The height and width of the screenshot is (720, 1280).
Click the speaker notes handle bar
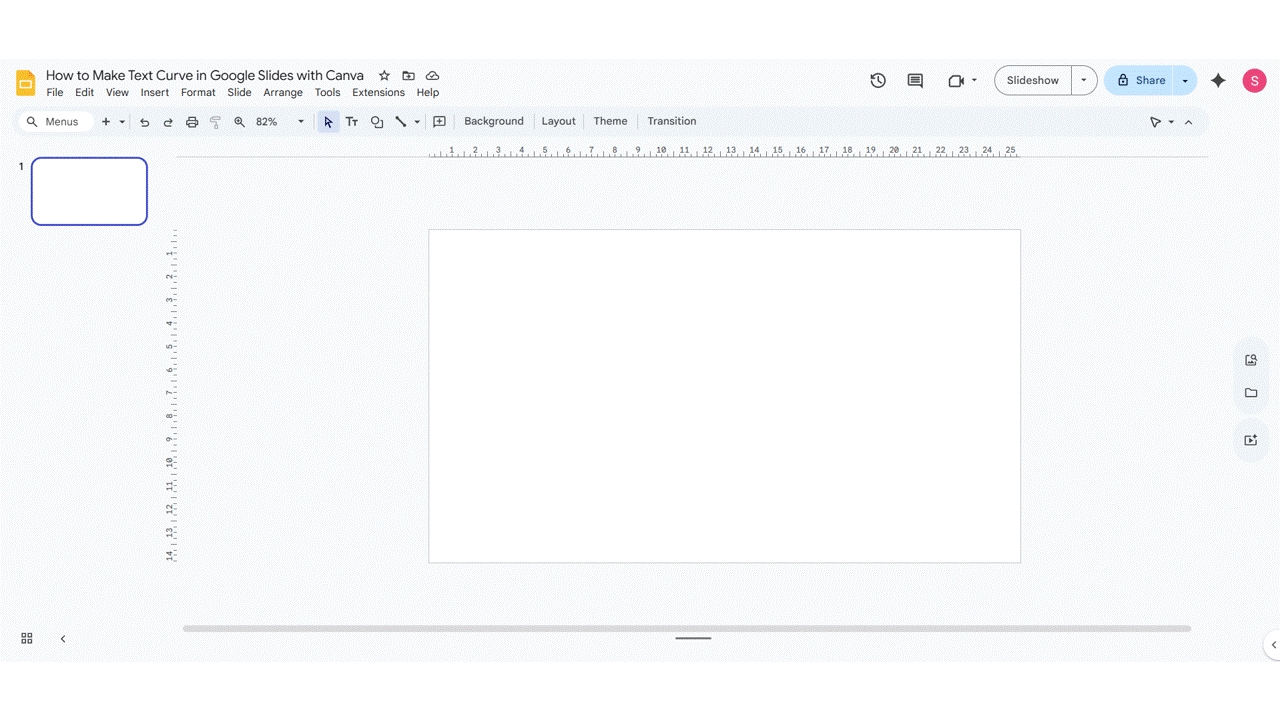coord(693,638)
